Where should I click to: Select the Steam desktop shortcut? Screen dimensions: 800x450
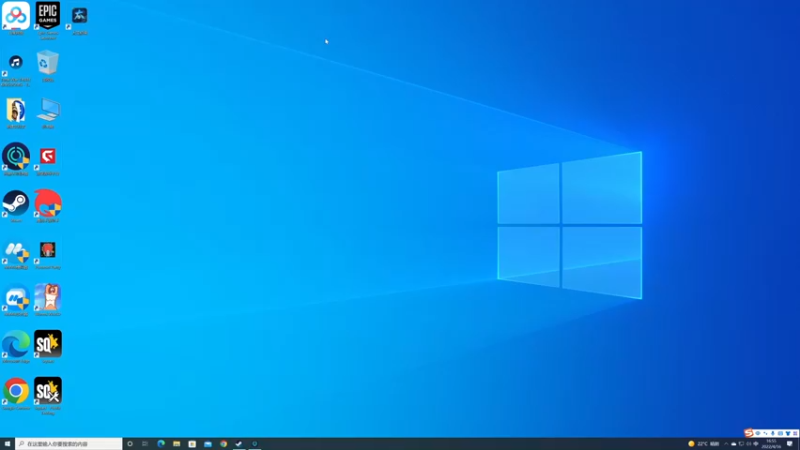click(x=16, y=206)
